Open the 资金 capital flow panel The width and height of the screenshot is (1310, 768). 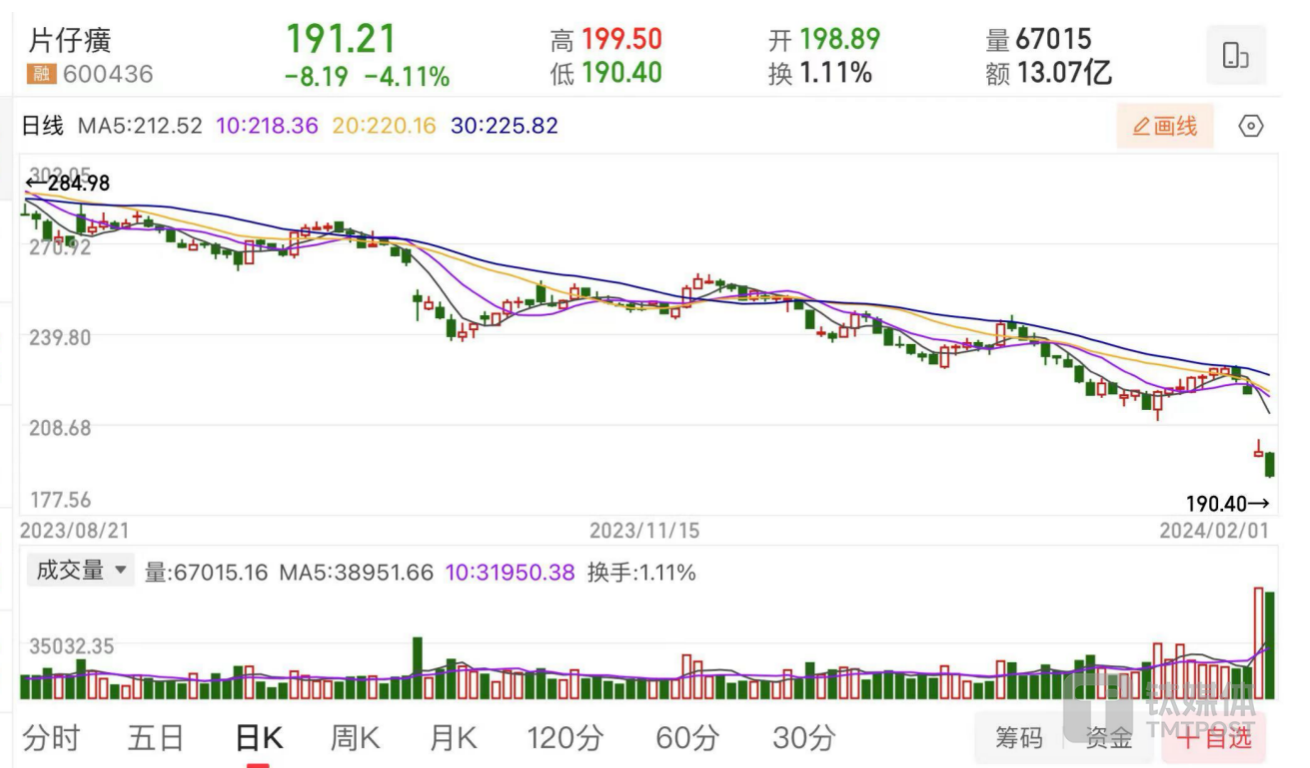1108,738
